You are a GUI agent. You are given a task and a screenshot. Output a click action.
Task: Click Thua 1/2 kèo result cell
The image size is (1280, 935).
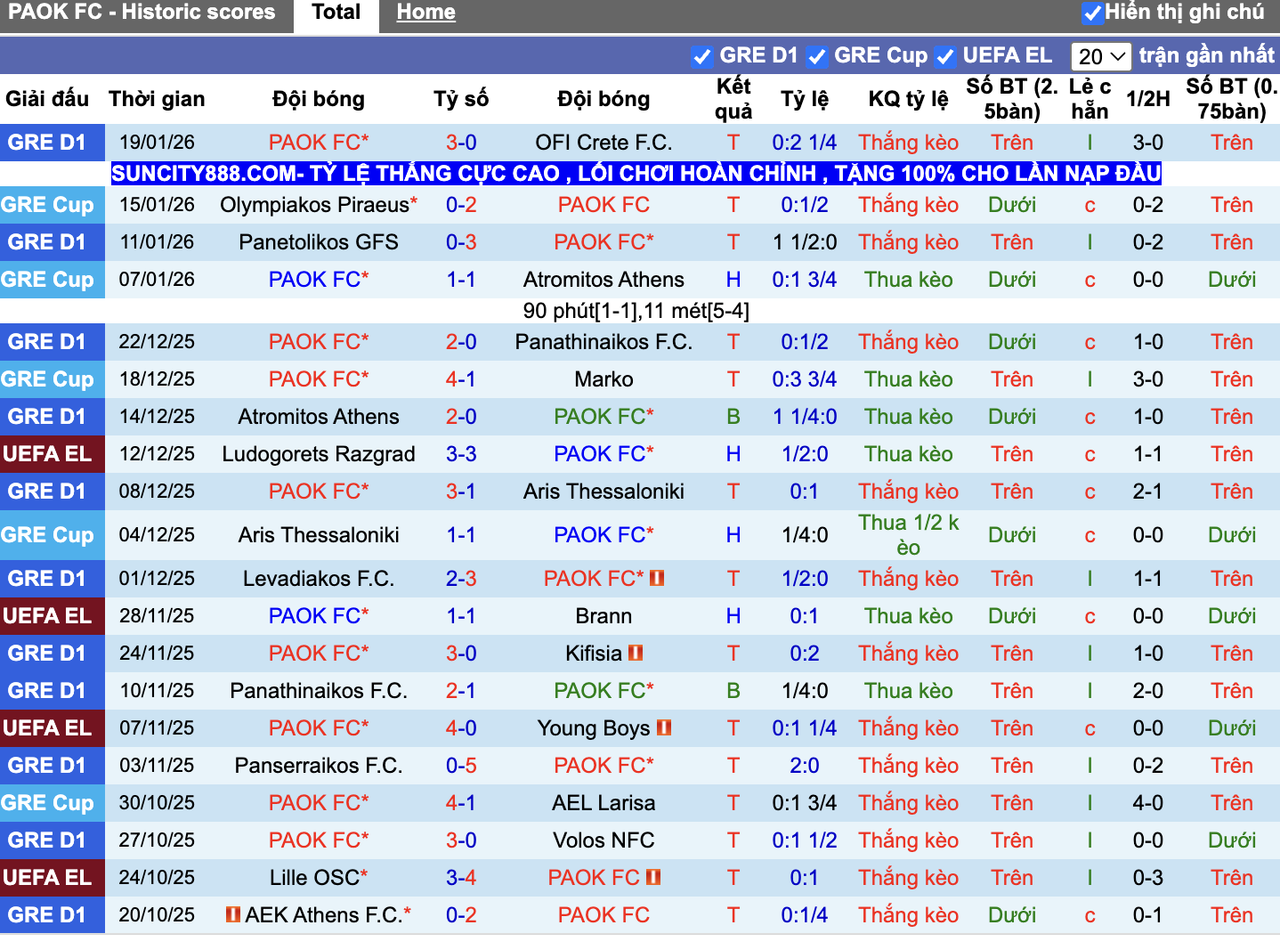(x=909, y=535)
